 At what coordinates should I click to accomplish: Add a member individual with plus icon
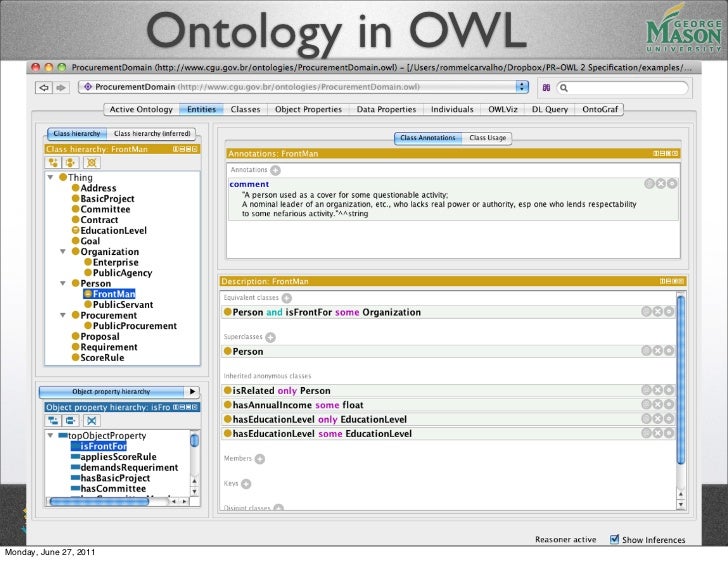(x=260, y=458)
